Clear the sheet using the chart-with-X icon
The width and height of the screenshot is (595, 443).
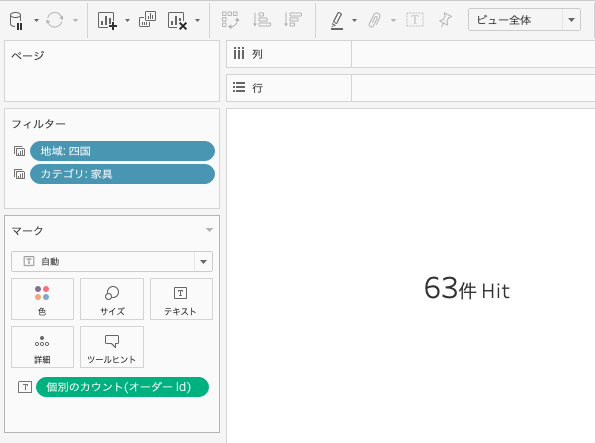[177, 20]
